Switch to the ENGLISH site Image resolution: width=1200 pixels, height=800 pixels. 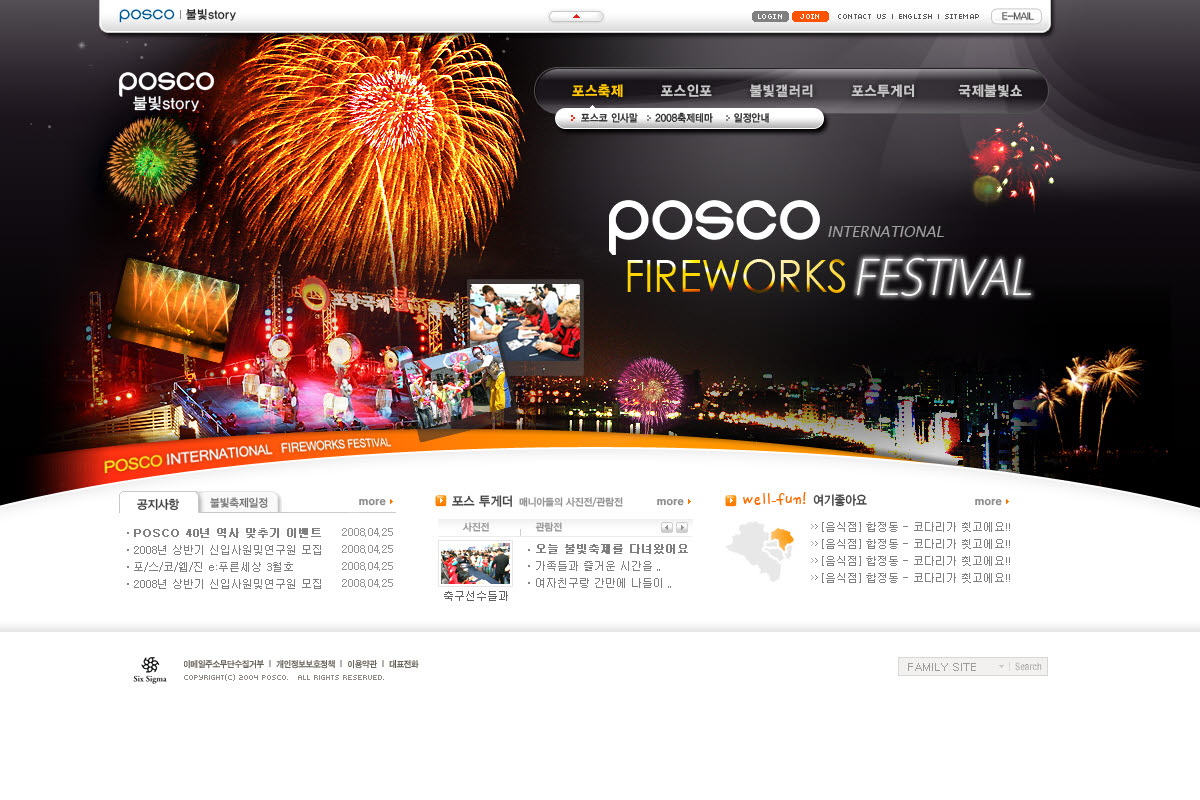915,16
